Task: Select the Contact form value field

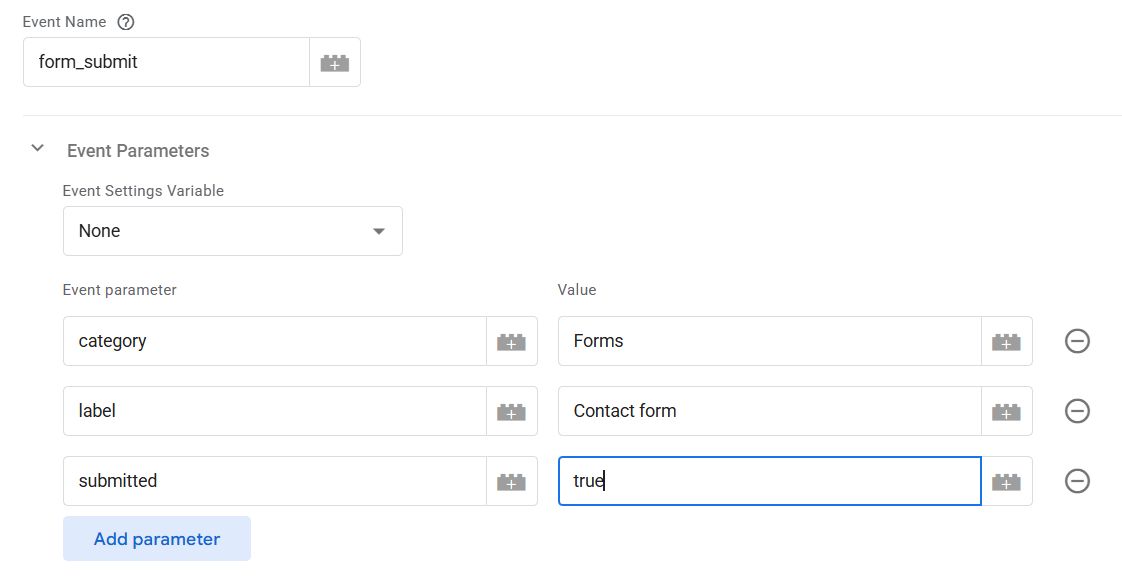Action: (760, 411)
